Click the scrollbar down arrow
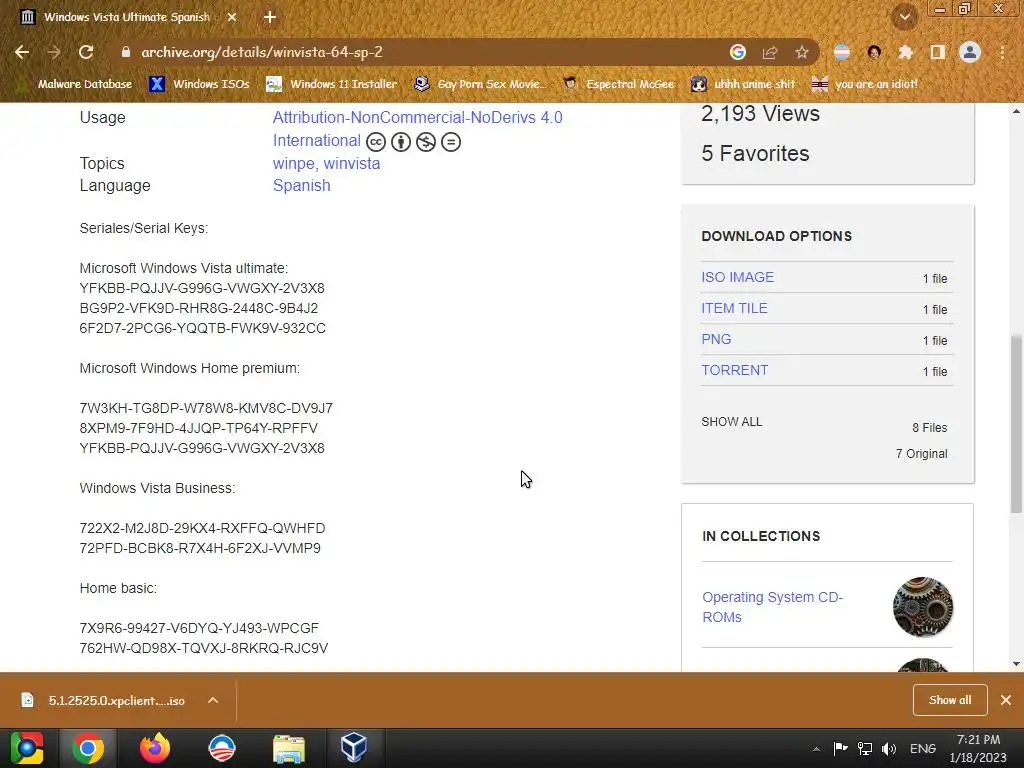Screen dimensions: 1024x768 (x=1016, y=664)
